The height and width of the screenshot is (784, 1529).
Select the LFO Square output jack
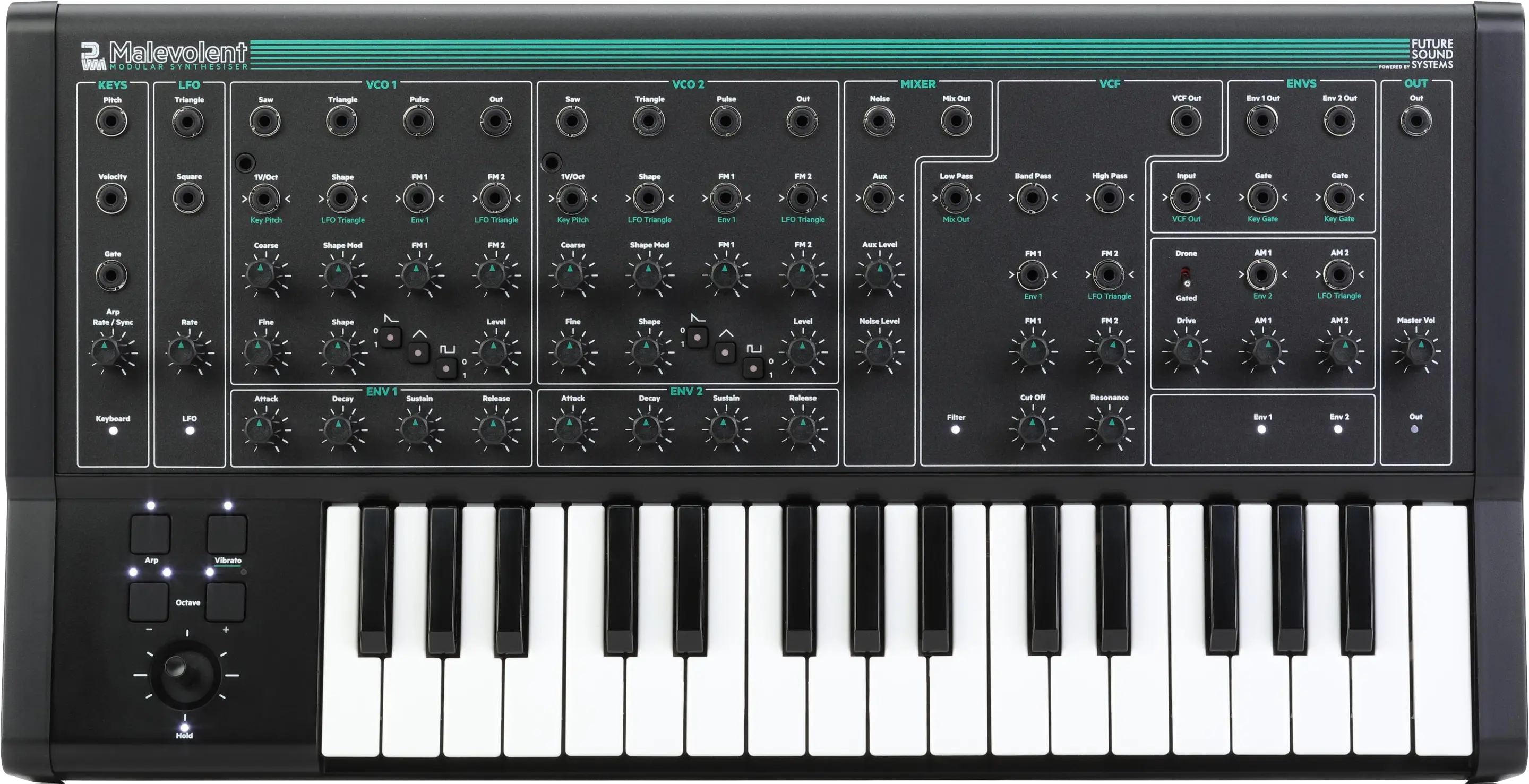(187, 198)
